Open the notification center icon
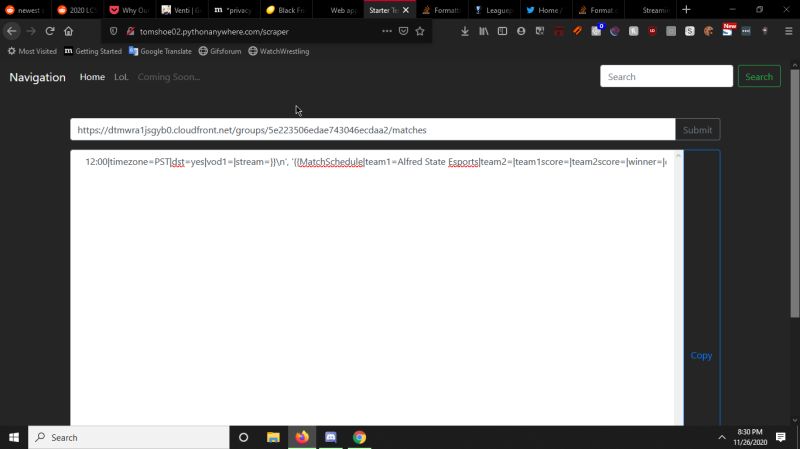 tap(781, 437)
